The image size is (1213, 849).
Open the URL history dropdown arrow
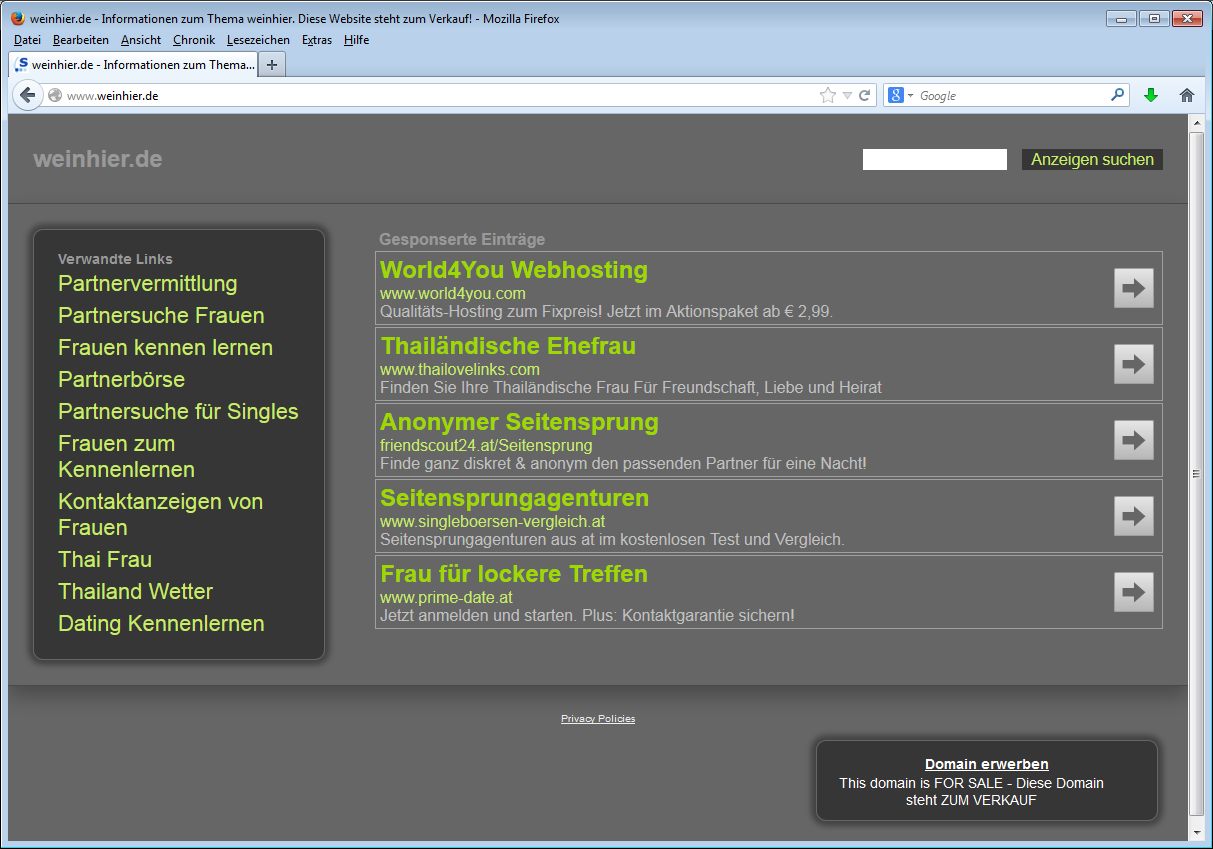(x=847, y=96)
